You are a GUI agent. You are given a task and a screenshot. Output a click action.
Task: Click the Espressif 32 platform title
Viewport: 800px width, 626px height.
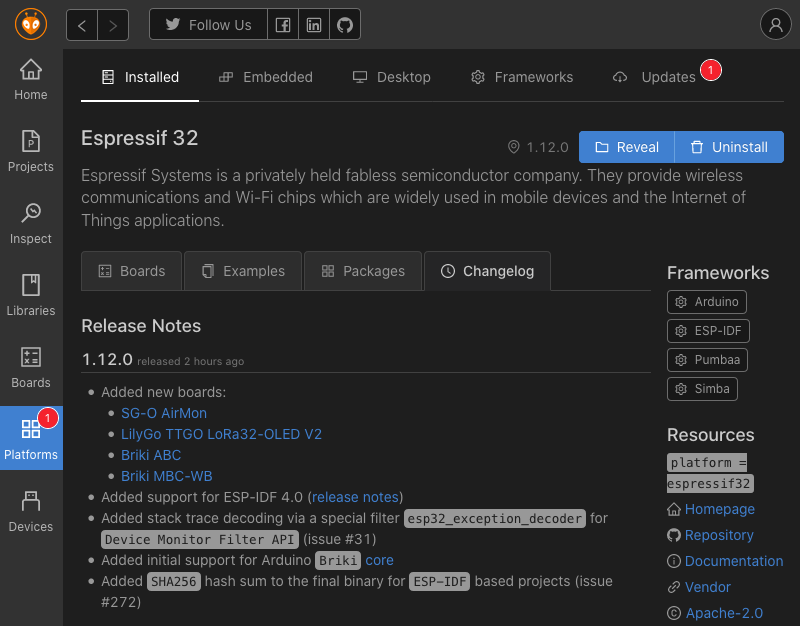point(139,138)
